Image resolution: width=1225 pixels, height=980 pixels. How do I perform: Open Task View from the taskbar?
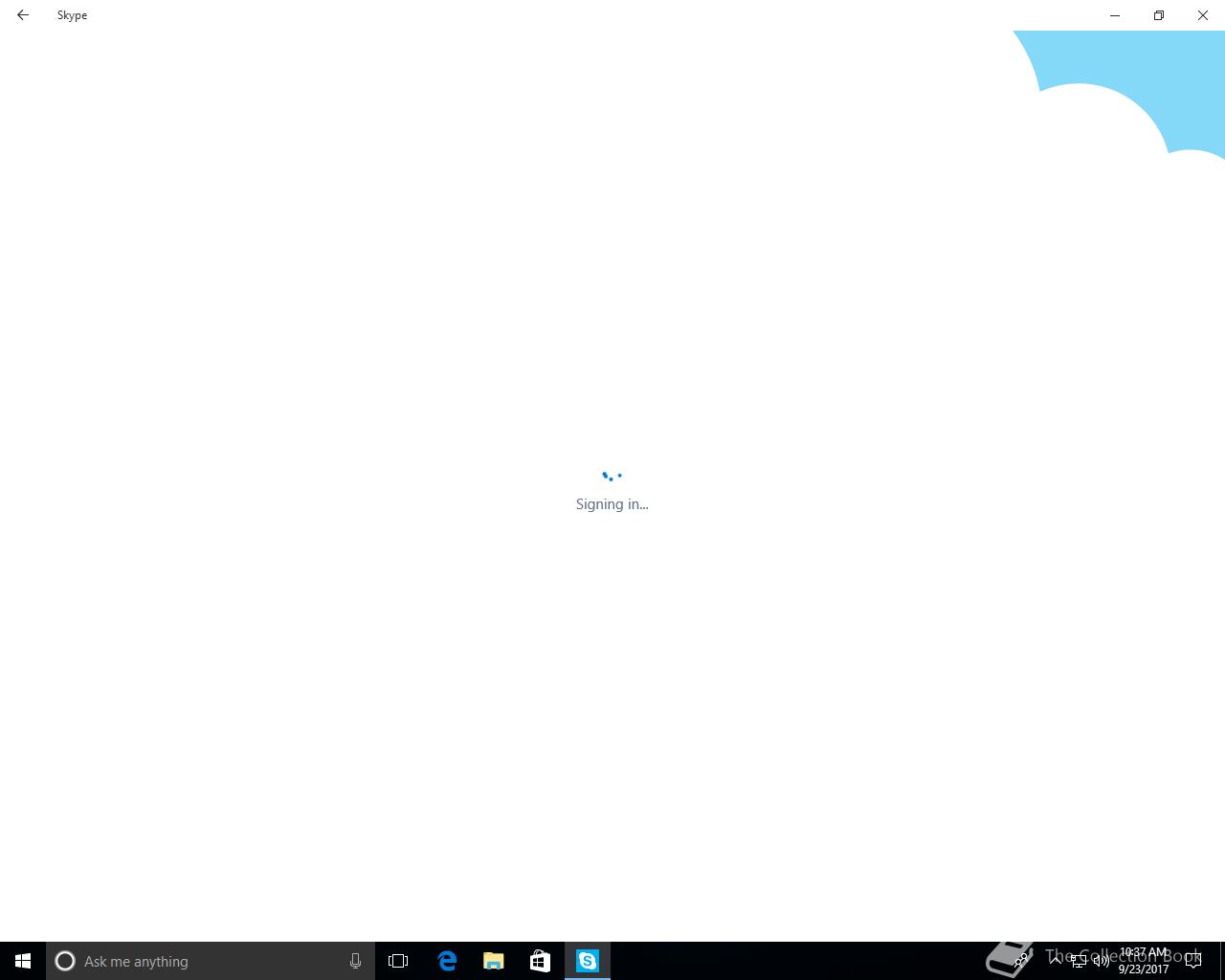pyautogui.click(x=398, y=961)
